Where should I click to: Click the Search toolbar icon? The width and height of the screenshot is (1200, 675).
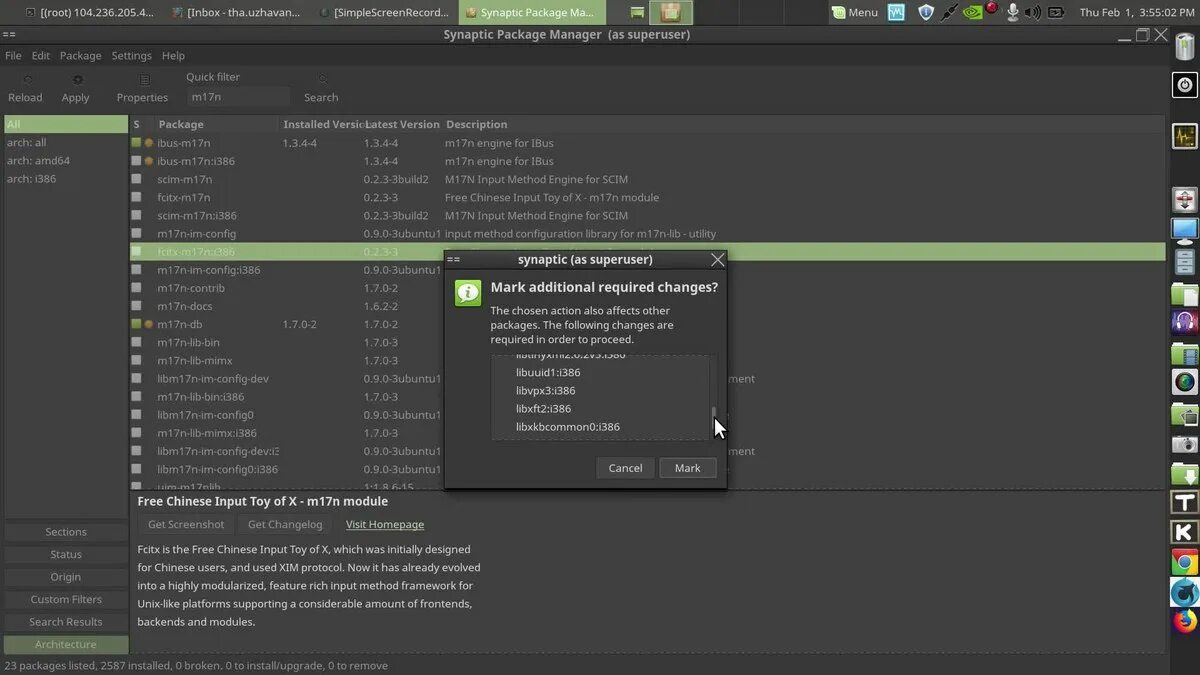click(322, 79)
